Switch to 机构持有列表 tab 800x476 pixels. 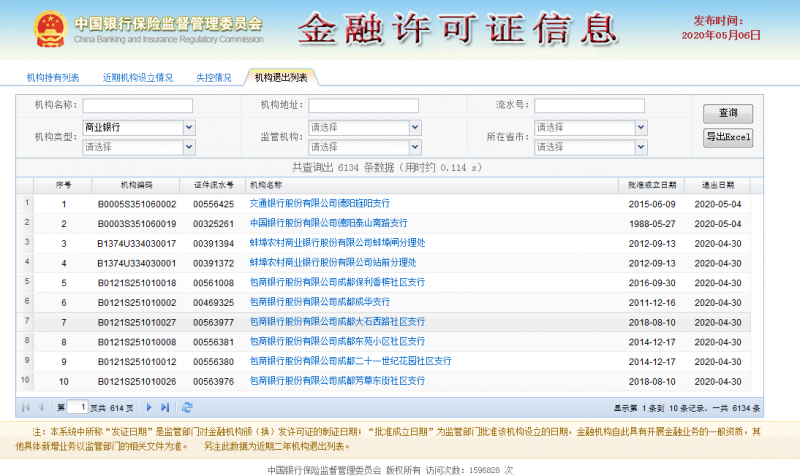(53, 78)
